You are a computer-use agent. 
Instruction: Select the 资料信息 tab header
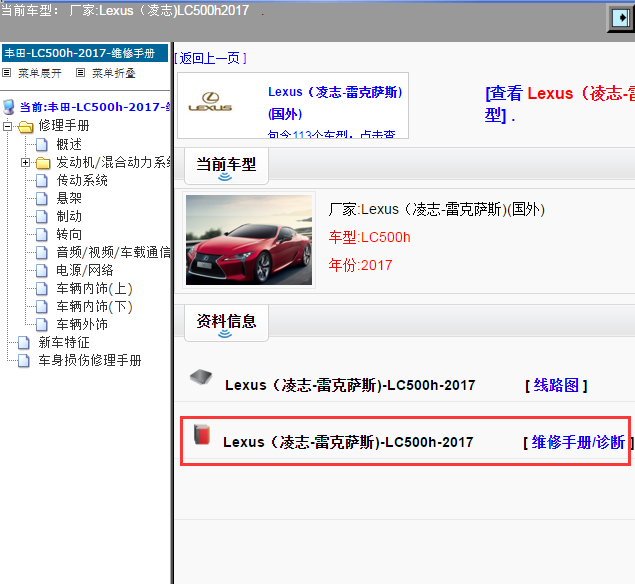(226, 322)
